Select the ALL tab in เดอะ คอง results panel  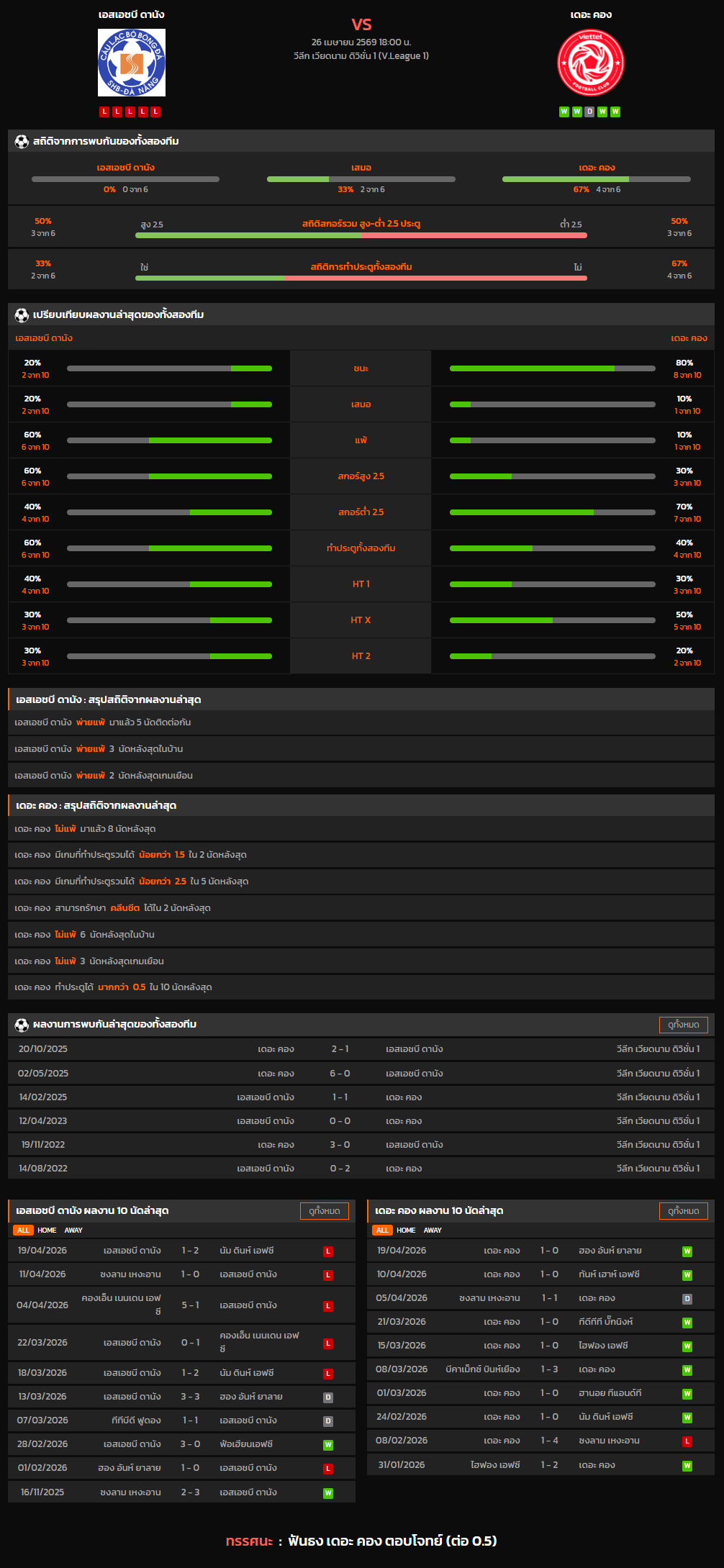tap(382, 1231)
